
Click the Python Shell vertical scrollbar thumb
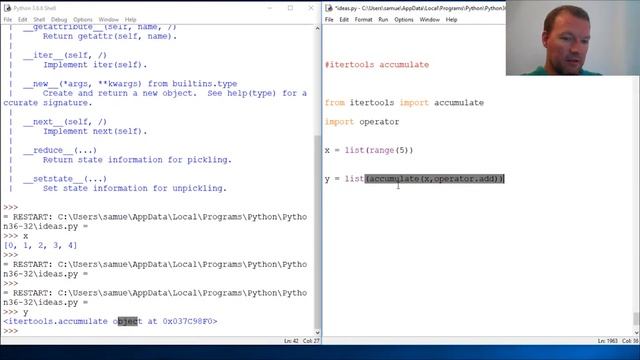(318, 231)
